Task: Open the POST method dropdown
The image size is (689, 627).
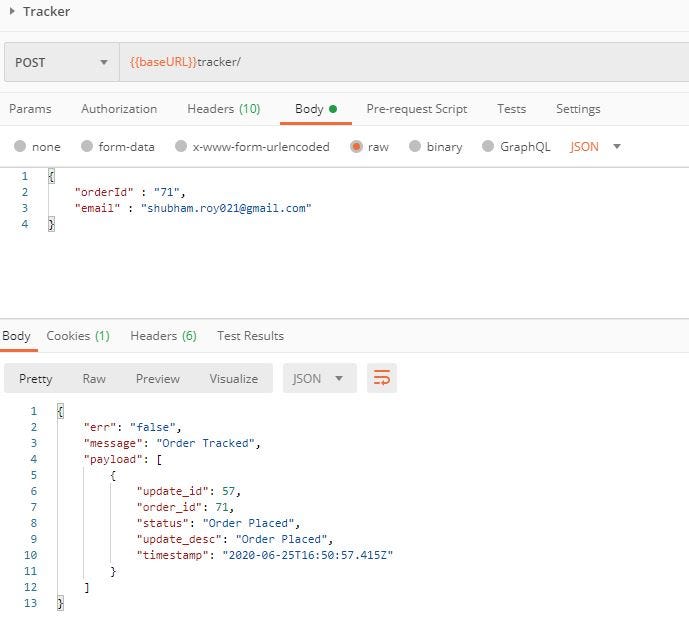Action: 62,62
